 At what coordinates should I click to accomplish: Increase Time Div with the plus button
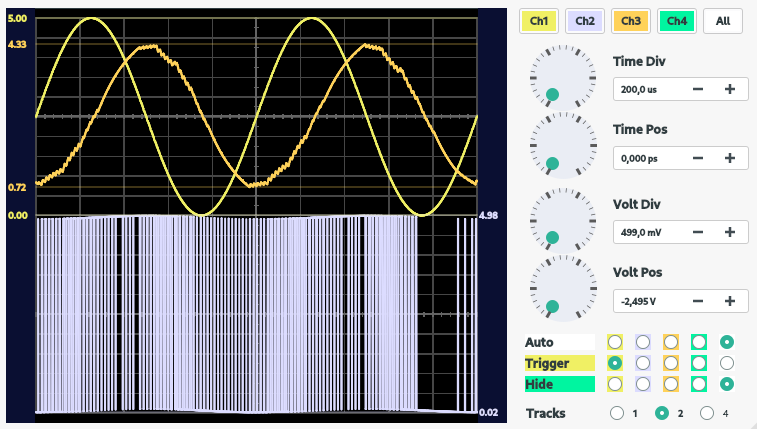pyautogui.click(x=730, y=89)
